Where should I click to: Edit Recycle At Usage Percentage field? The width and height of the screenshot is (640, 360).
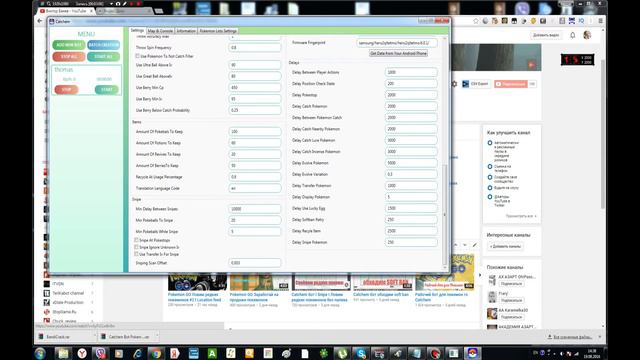click(x=255, y=177)
